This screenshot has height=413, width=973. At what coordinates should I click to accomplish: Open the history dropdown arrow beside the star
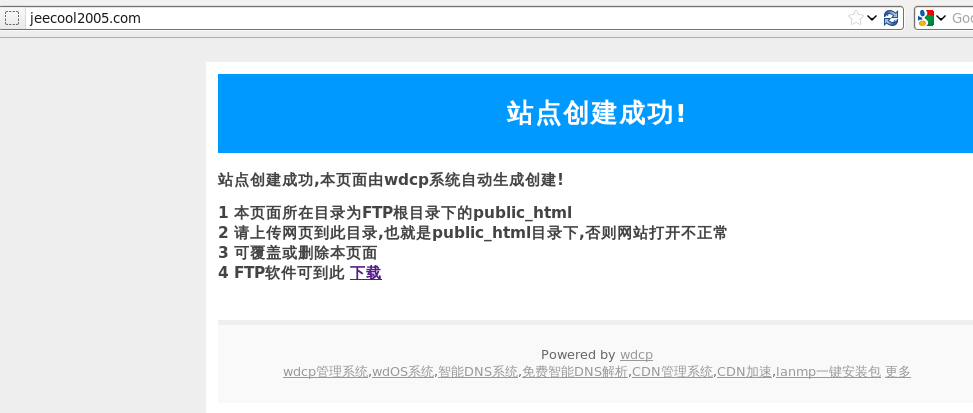pos(872,18)
